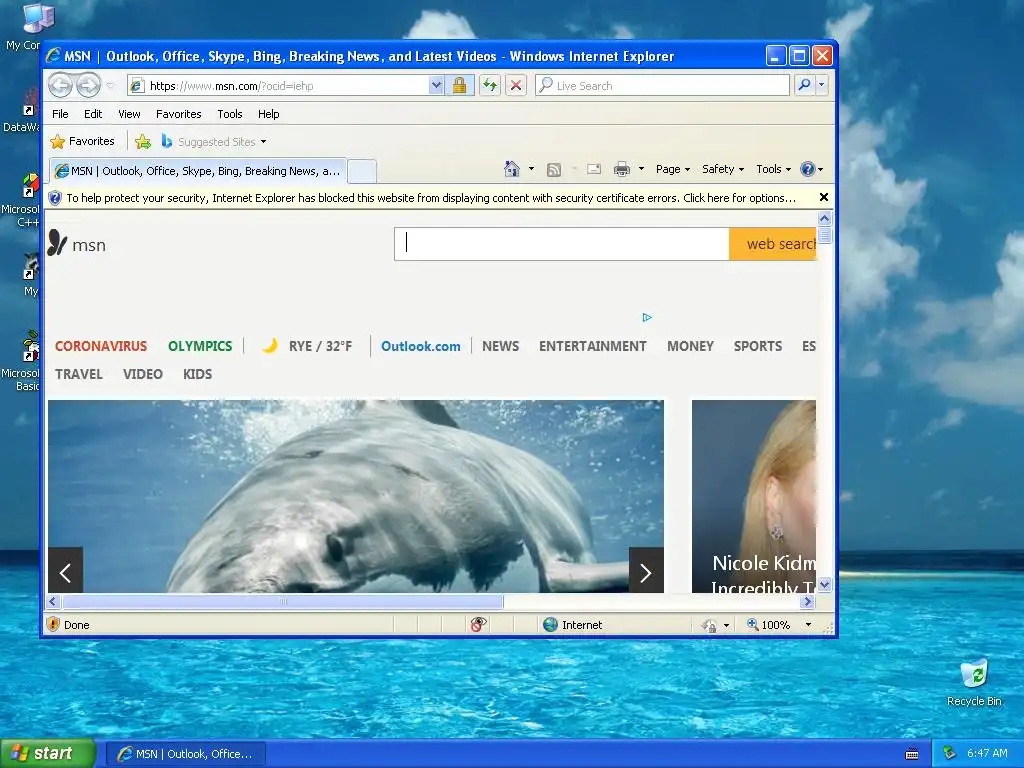Click the msn logo

tap(77, 244)
